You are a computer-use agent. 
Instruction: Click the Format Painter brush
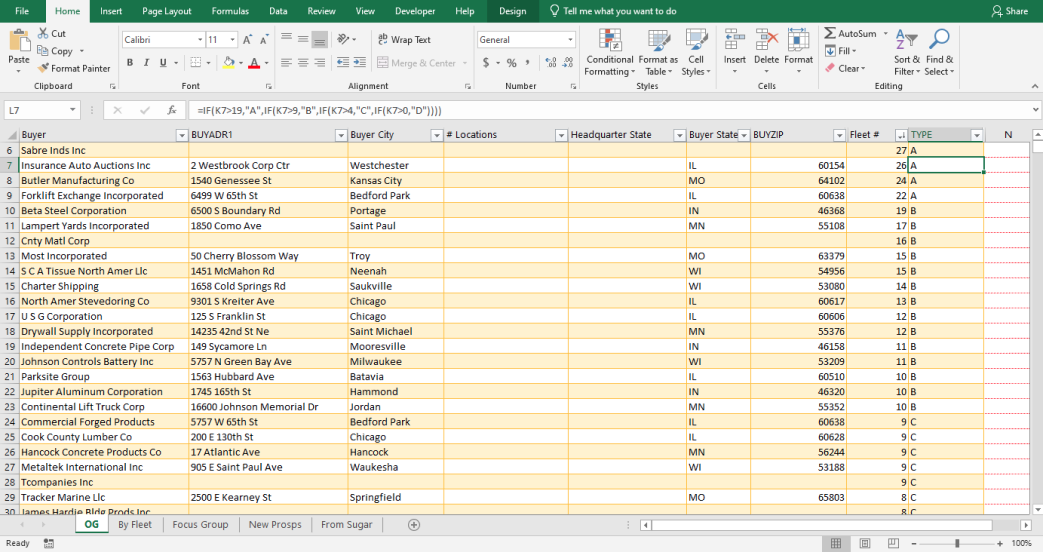(43, 68)
